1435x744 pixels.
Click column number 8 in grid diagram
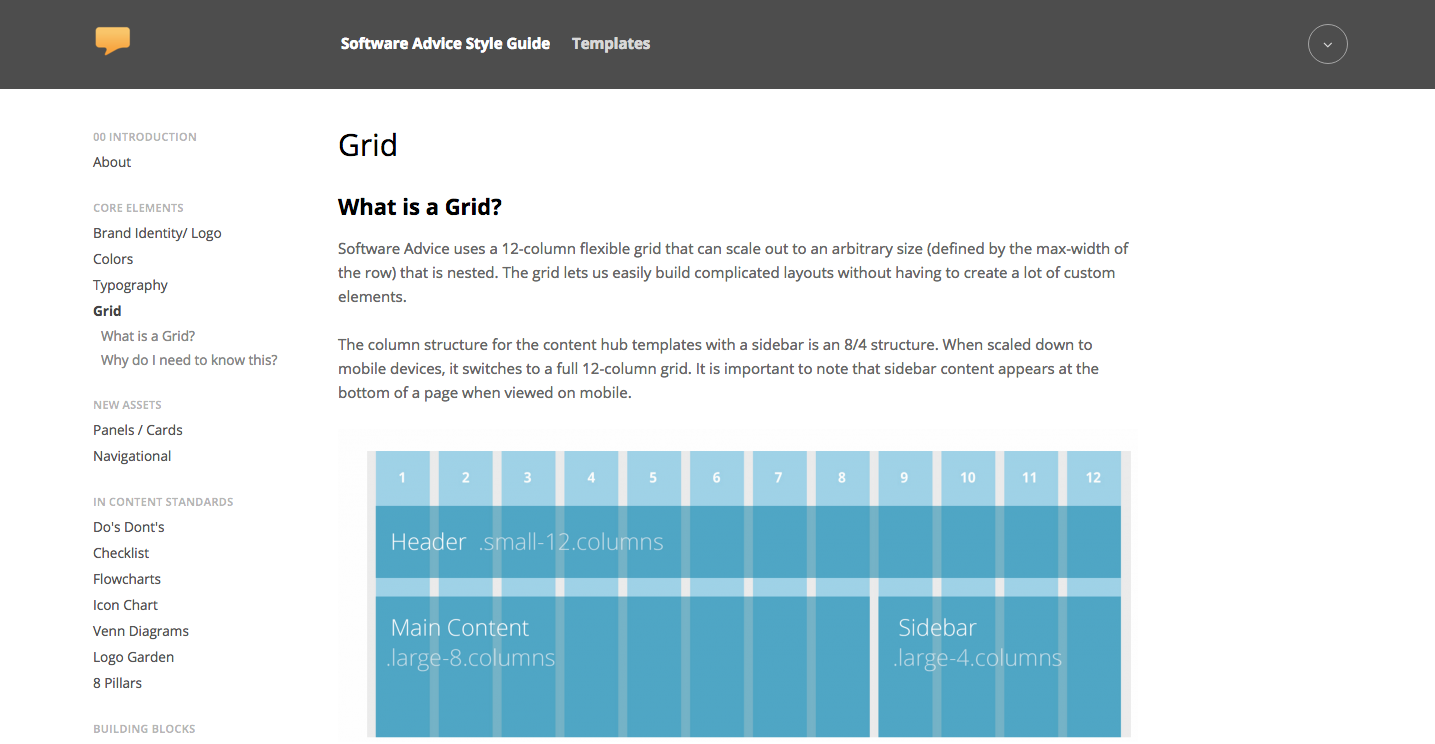point(841,478)
